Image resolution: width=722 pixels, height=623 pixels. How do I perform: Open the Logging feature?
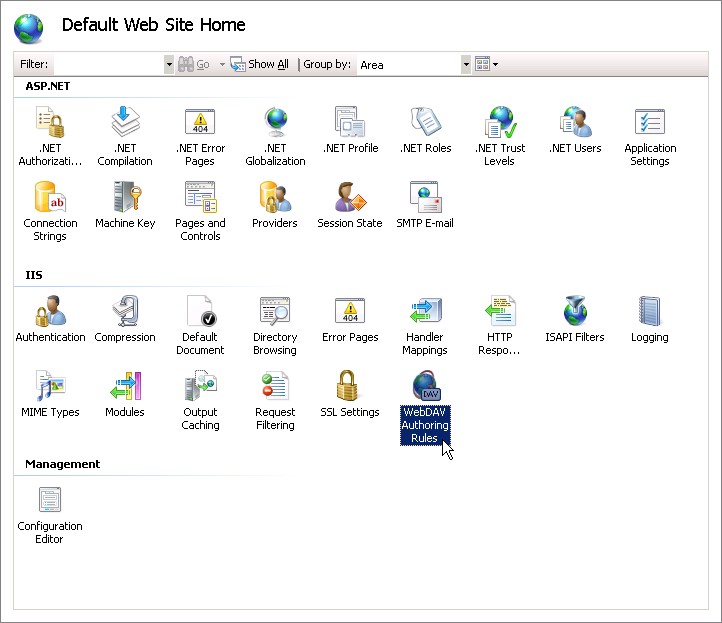[x=650, y=319]
